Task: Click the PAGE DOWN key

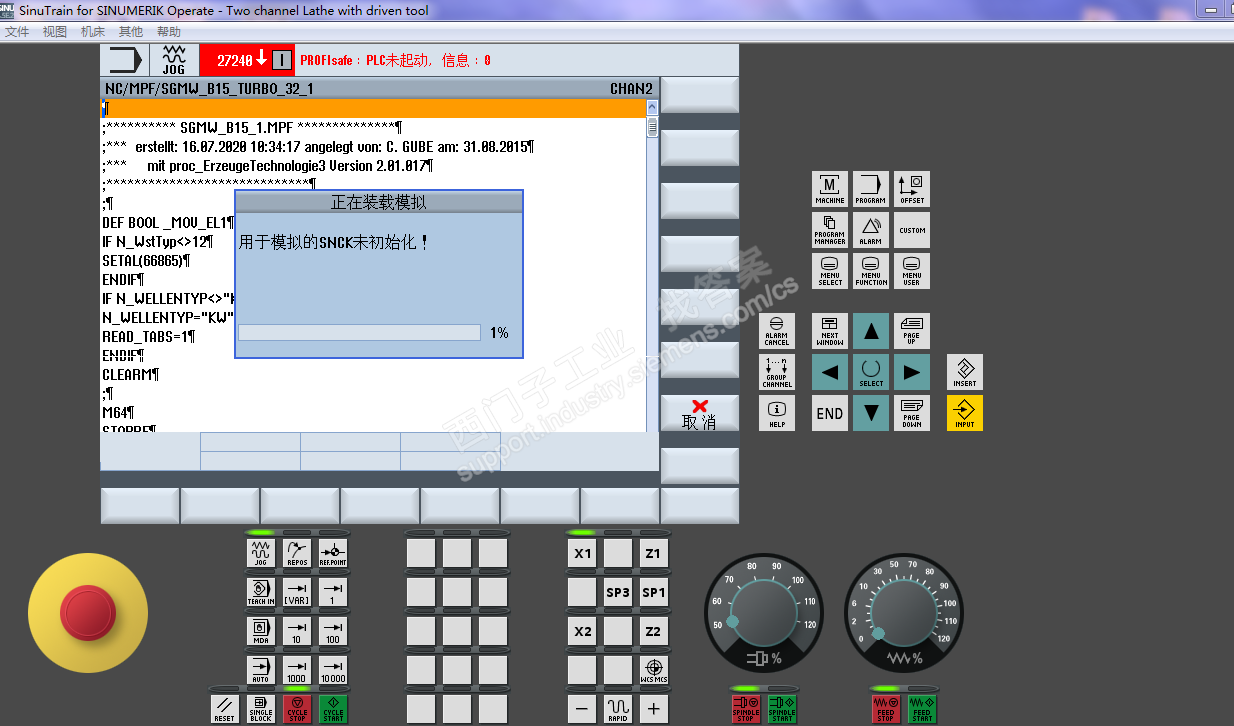Action: pyautogui.click(x=912, y=413)
